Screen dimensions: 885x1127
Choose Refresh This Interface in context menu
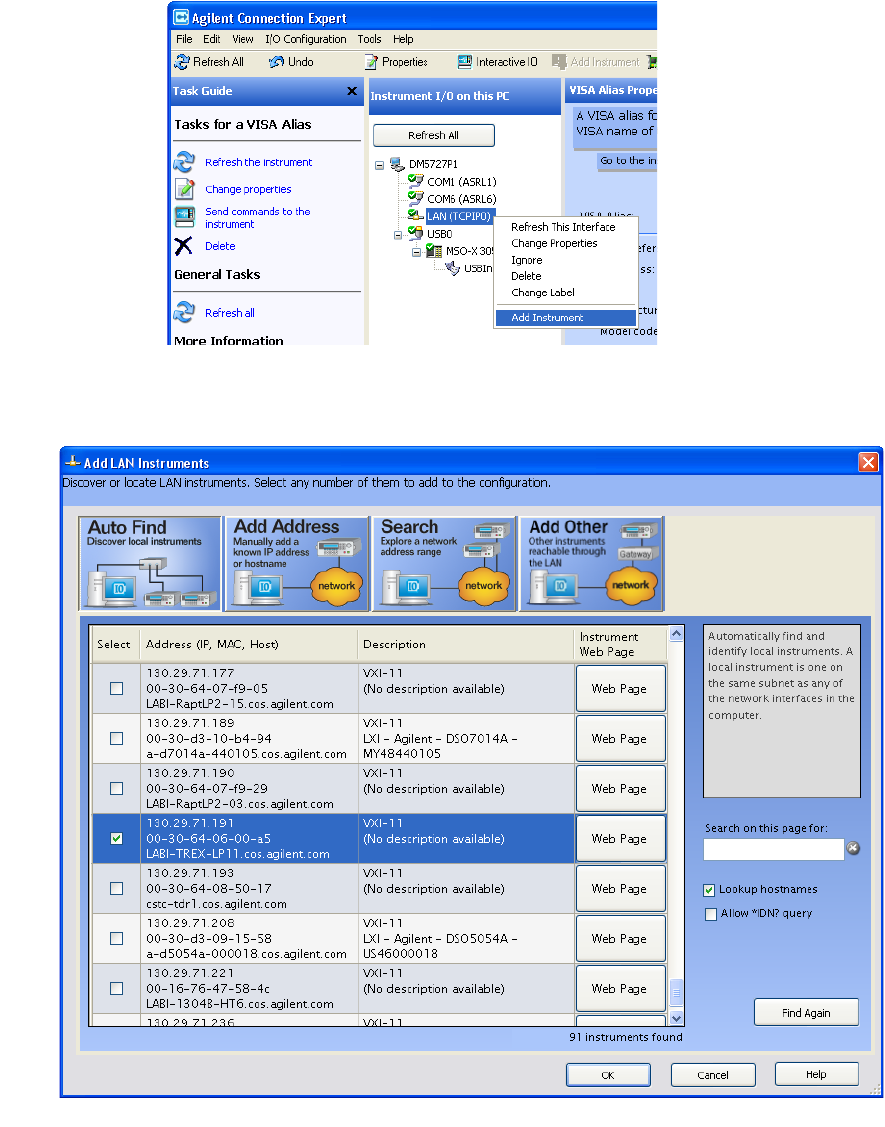coord(565,227)
